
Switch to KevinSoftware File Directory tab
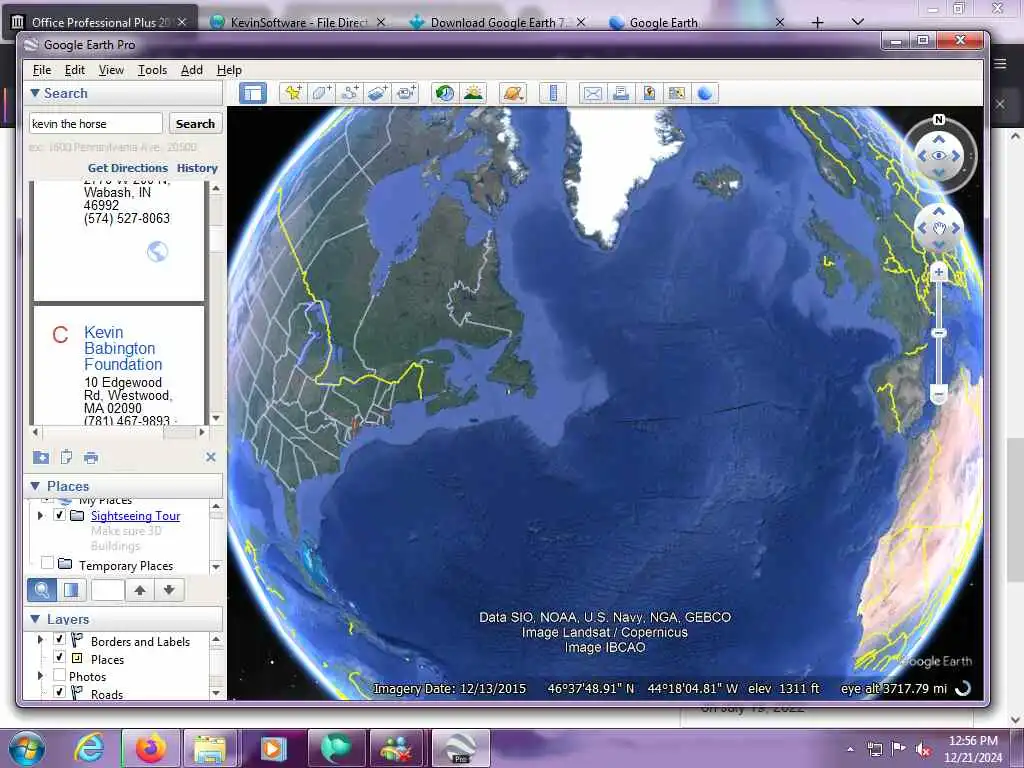click(x=299, y=22)
